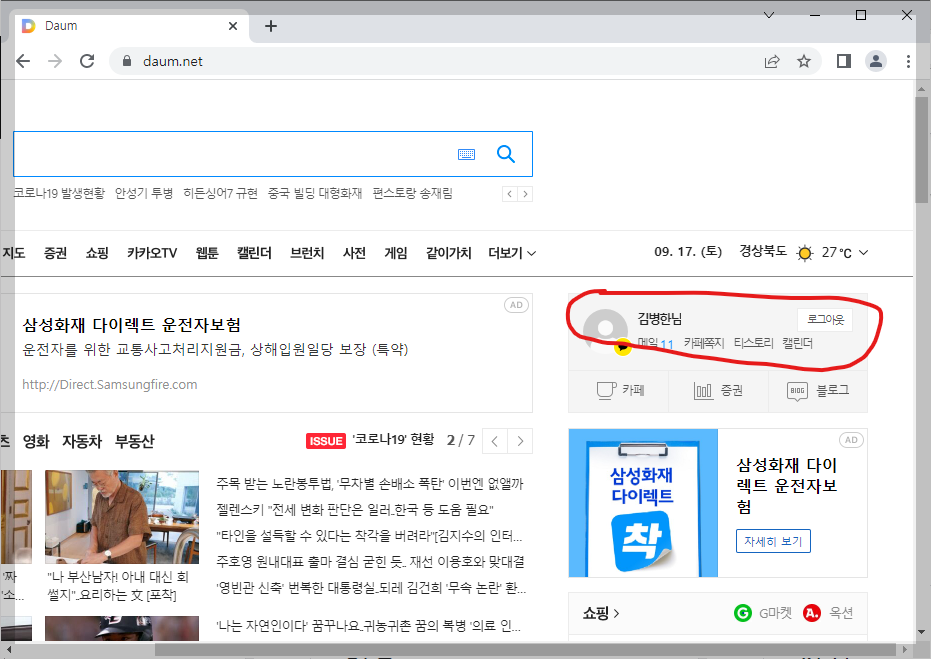Open 코로나19 발생현황 suggested search
This screenshot has height=659, width=931.
click(59, 193)
